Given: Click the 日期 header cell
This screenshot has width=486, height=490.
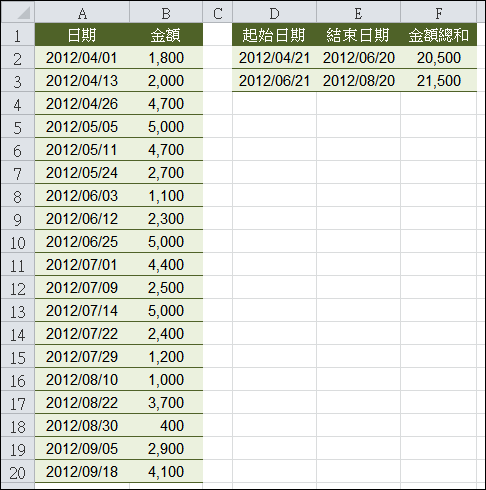Looking at the screenshot, I should (82, 35).
